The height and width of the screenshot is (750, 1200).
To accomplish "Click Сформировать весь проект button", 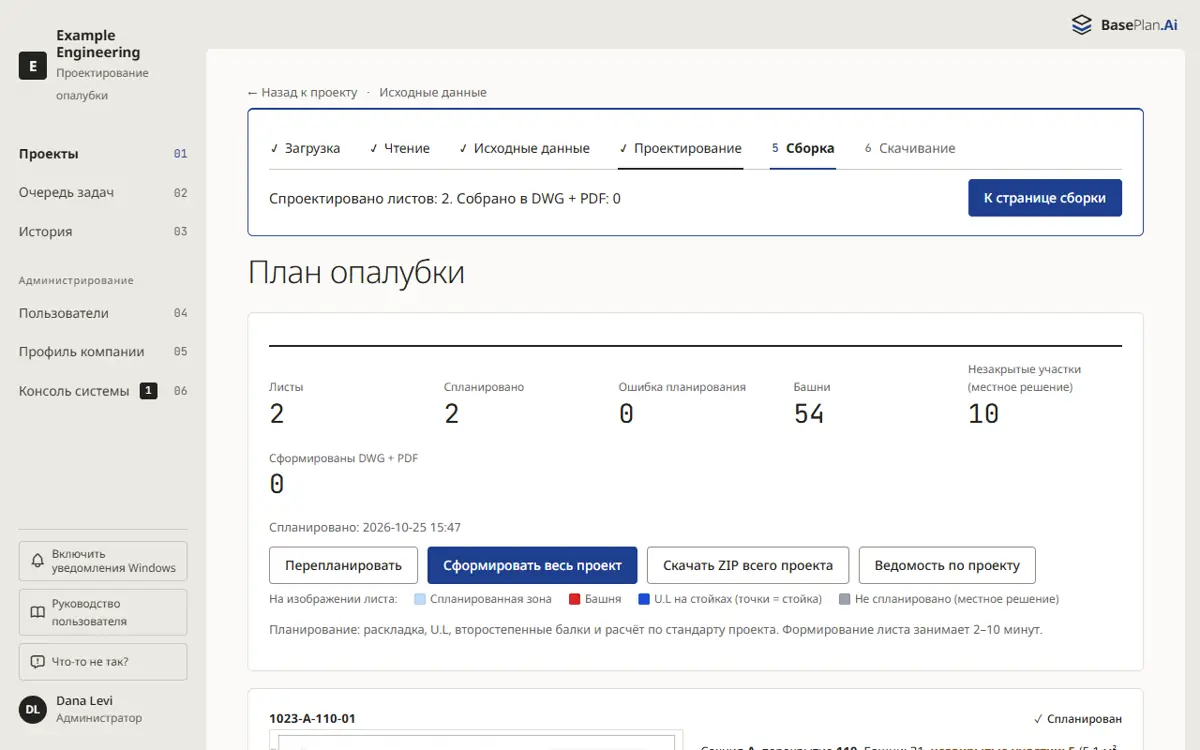I will pyautogui.click(x=532, y=565).
